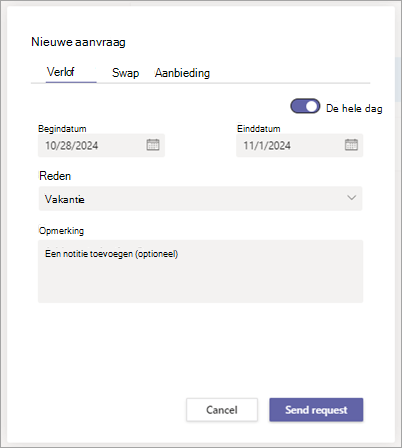Click the Reden section label

coord(55,176)
